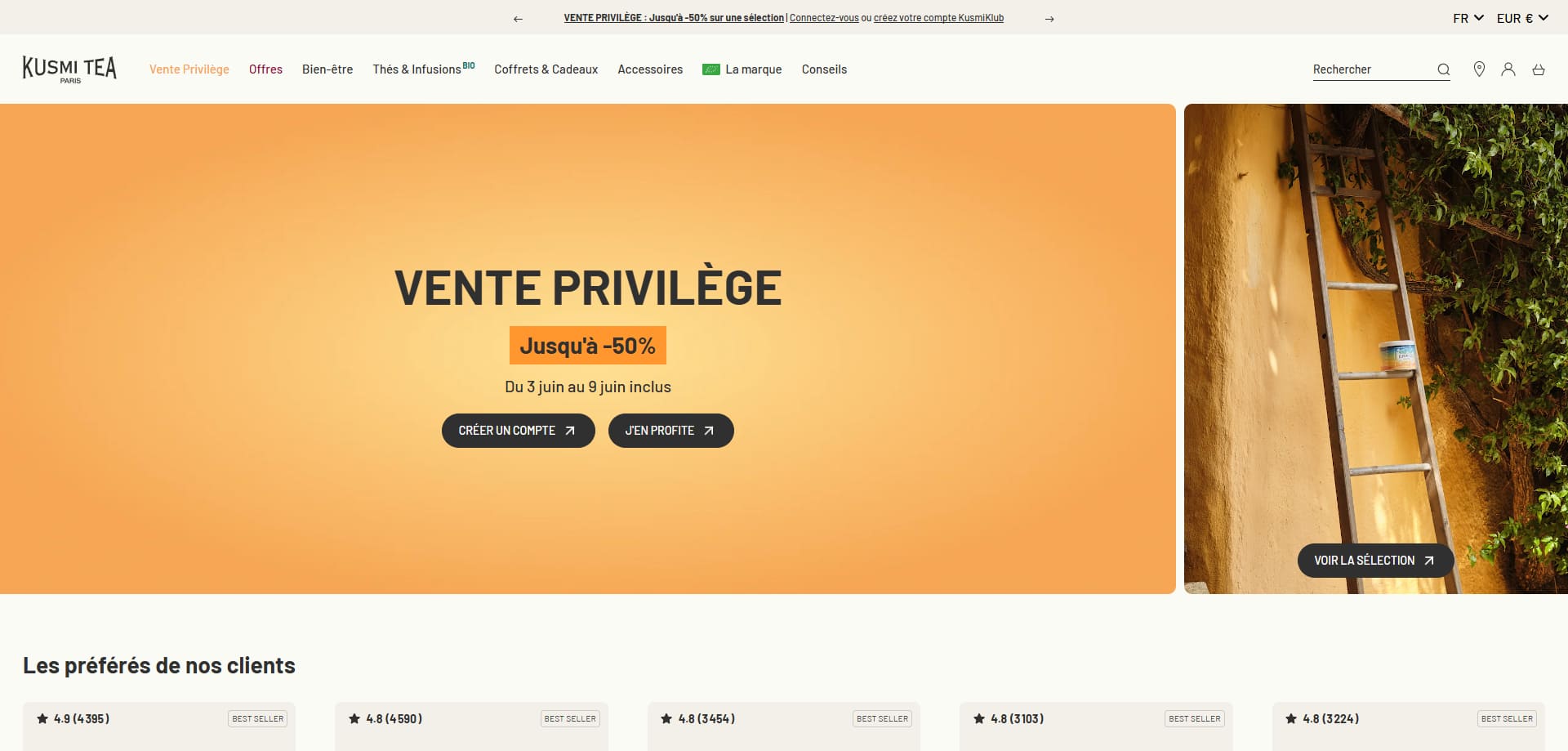Click the 4.8 (3454) rating text
Screen dimensions: 1568x751
(x=706, y=719)
